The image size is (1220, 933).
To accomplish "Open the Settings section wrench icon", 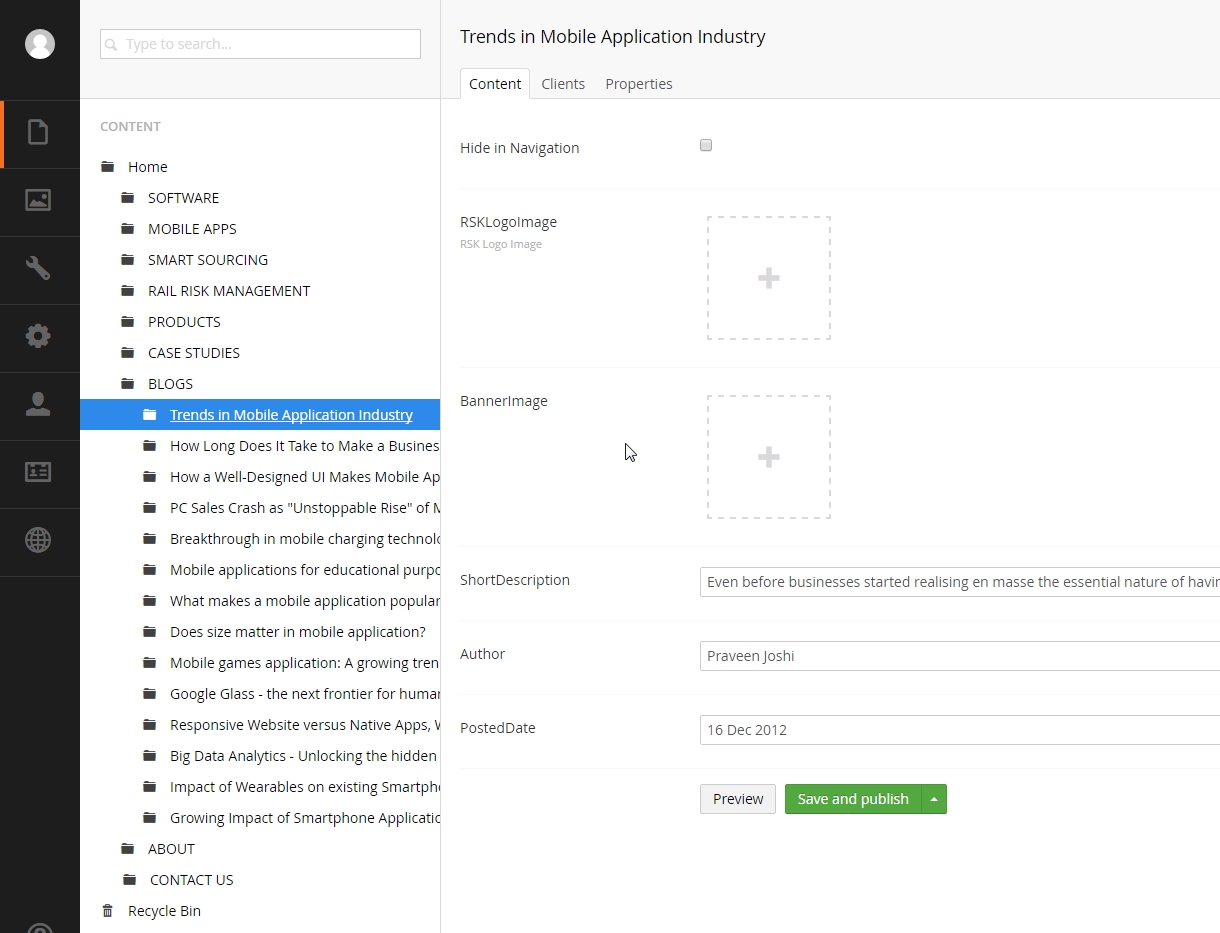I will pos(40,269).
